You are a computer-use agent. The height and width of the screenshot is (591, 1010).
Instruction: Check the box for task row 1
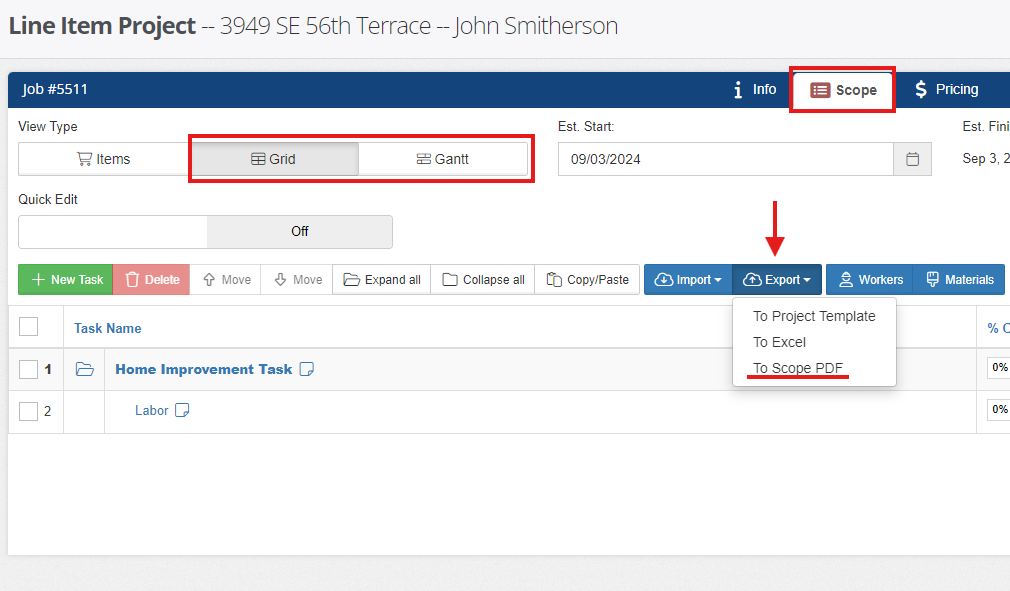pos(29,369)
